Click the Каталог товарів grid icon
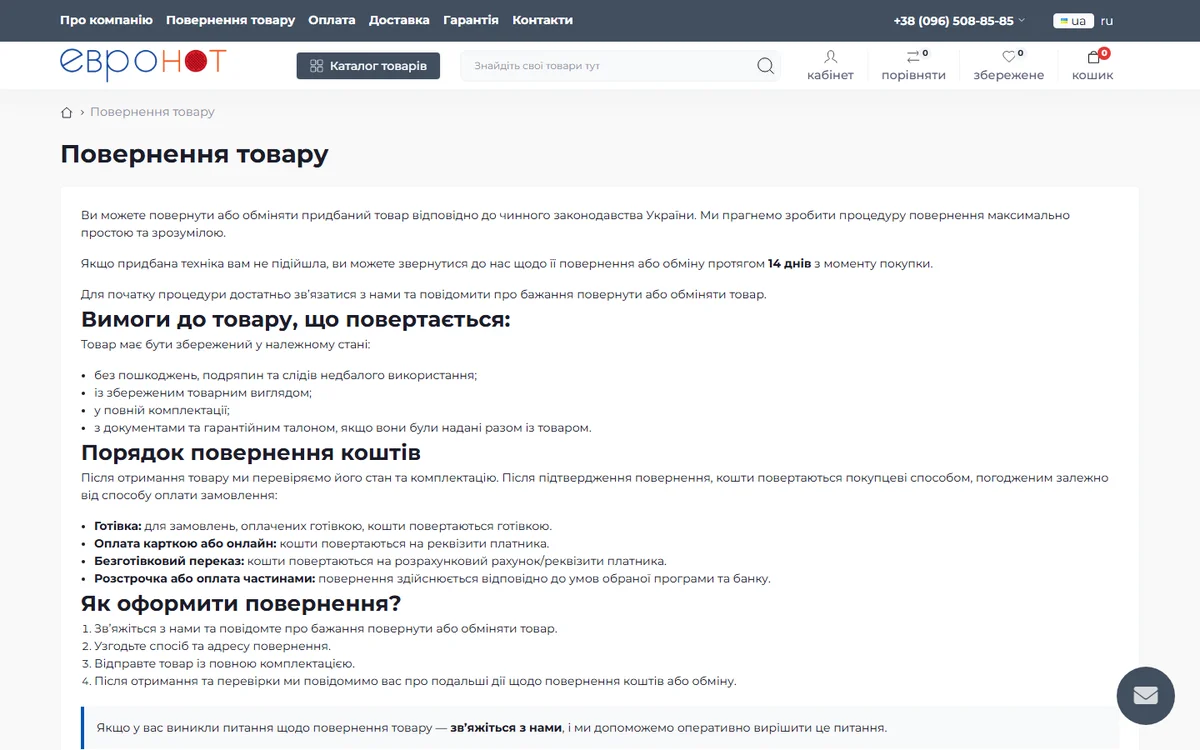 (316, 66)
